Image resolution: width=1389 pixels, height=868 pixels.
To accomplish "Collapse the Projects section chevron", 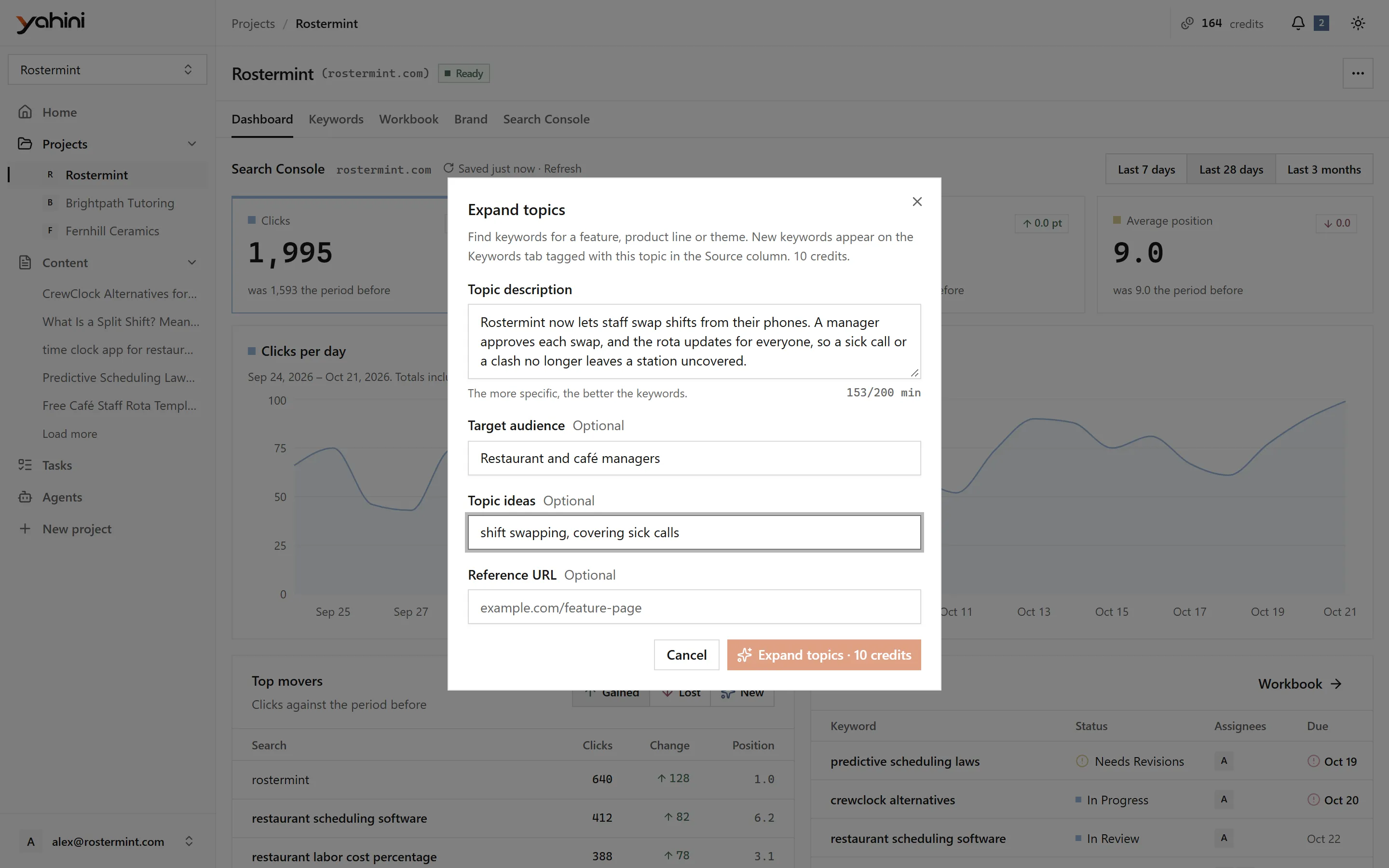I will 191,144.
